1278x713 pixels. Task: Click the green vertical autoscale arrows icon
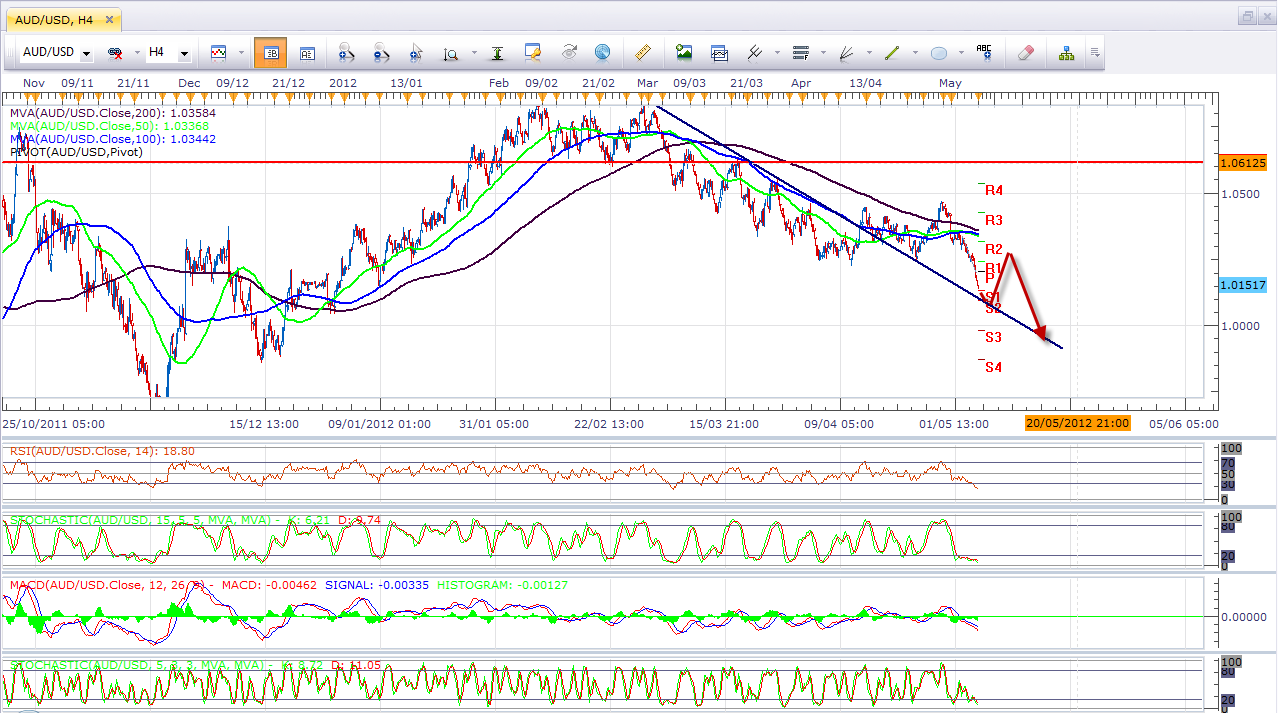(498, 52)
